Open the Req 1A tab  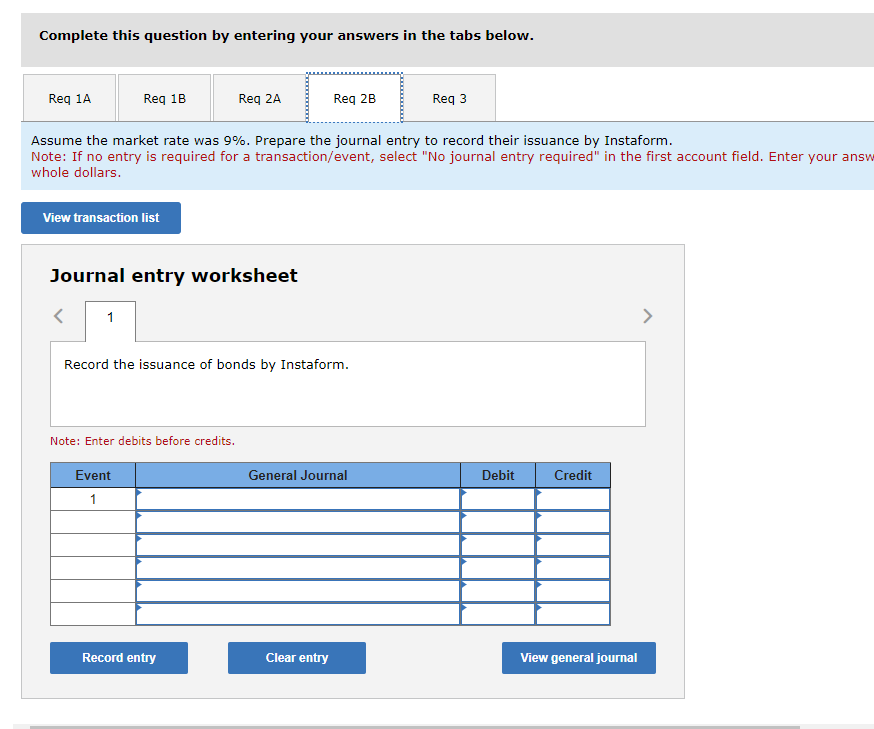click(70, 98)
